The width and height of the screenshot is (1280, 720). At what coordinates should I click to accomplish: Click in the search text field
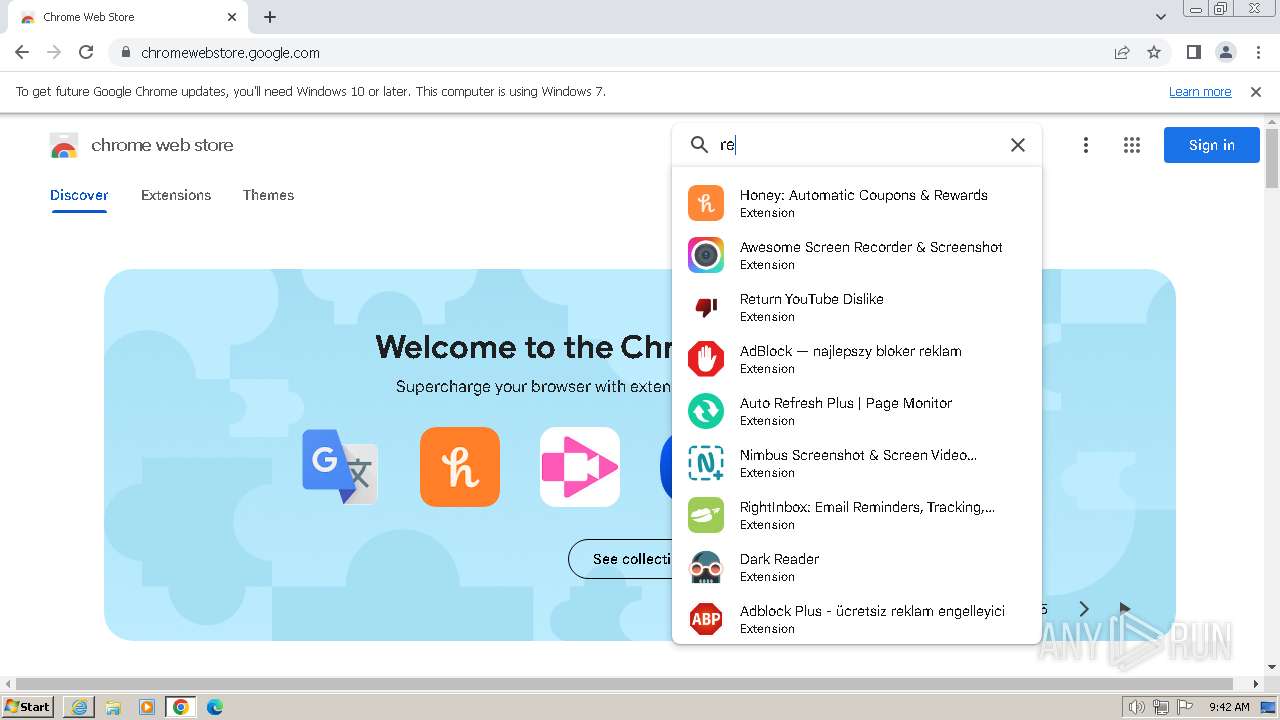click(860, 145)
